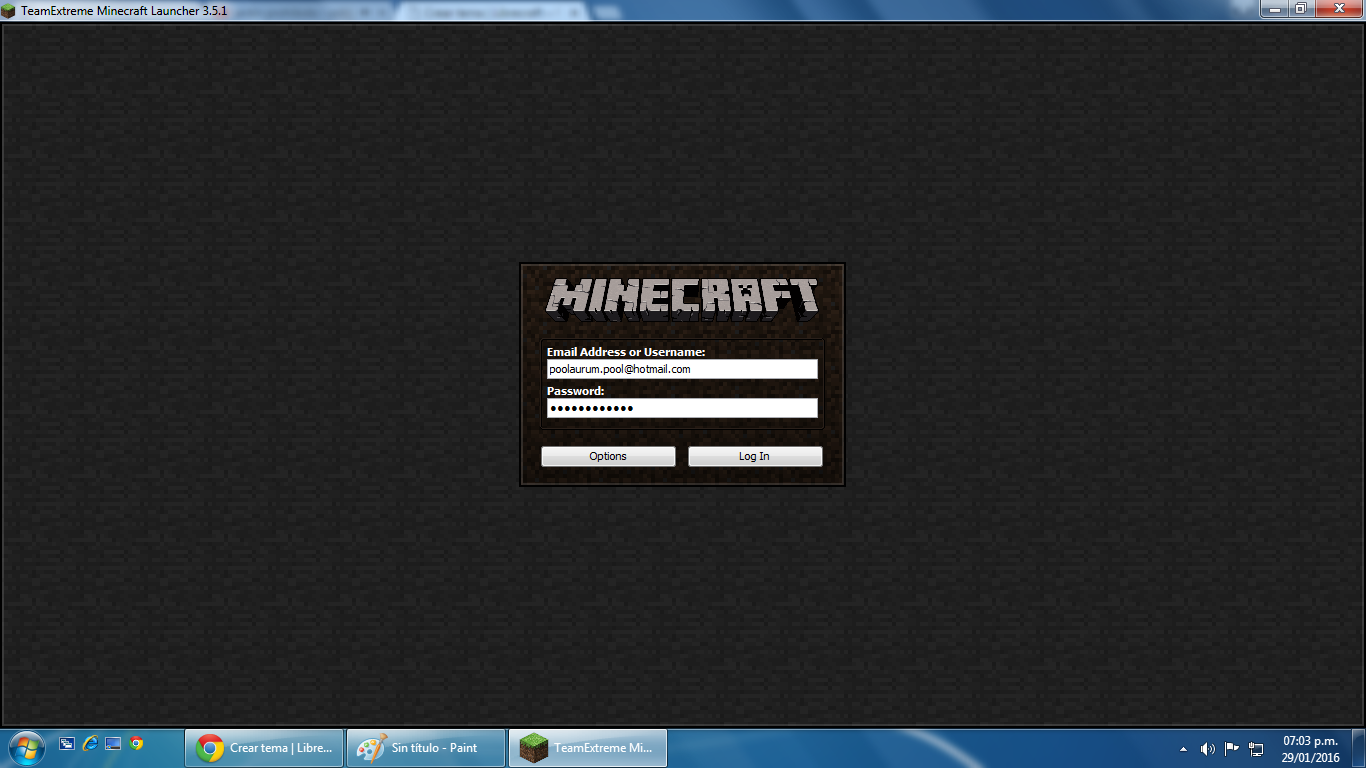Close the TeamExtreme Minecraft Launcher window

pos(1338,9)
